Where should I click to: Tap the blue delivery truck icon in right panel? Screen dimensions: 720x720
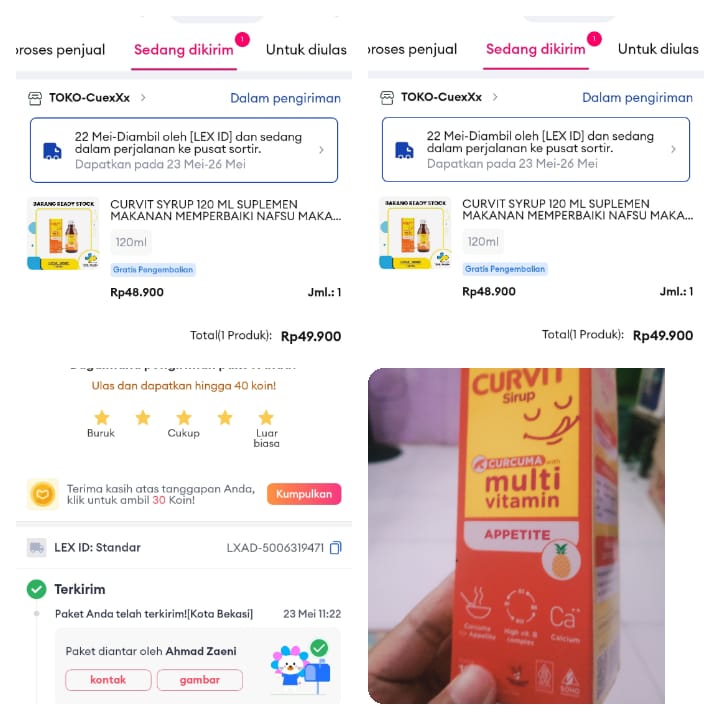coord(404,150)
